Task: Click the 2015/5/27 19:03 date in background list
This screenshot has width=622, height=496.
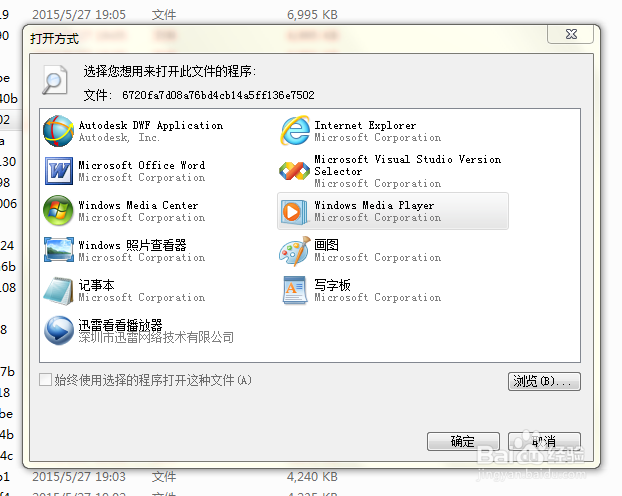Action: point(79,476)
